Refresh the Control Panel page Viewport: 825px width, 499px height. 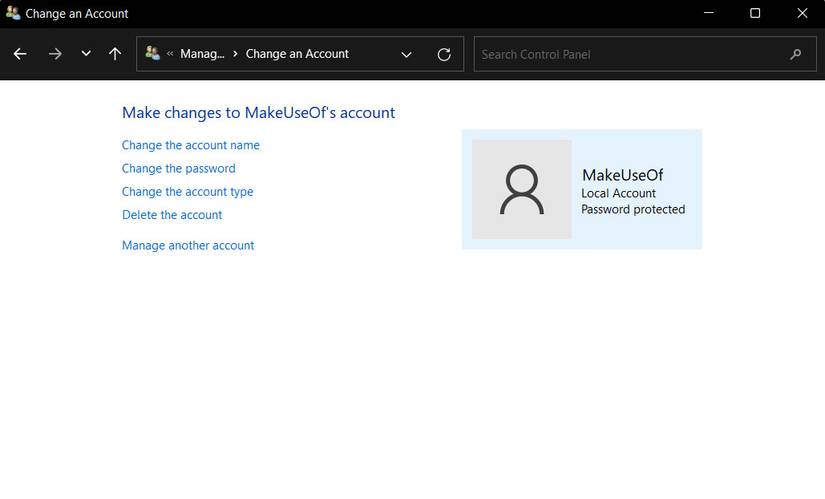444,54
